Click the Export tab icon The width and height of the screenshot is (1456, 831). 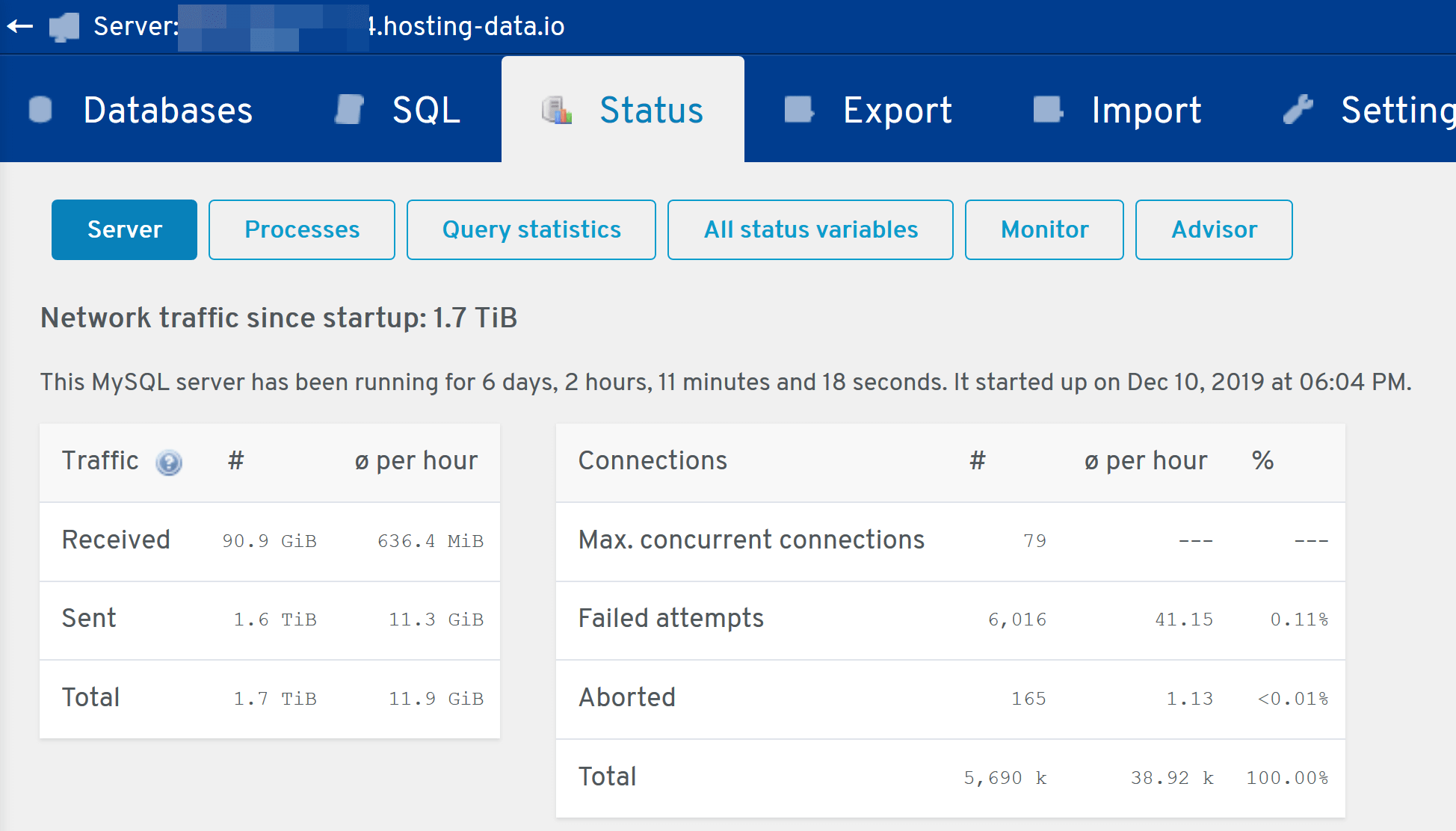[x=799, y=110]
